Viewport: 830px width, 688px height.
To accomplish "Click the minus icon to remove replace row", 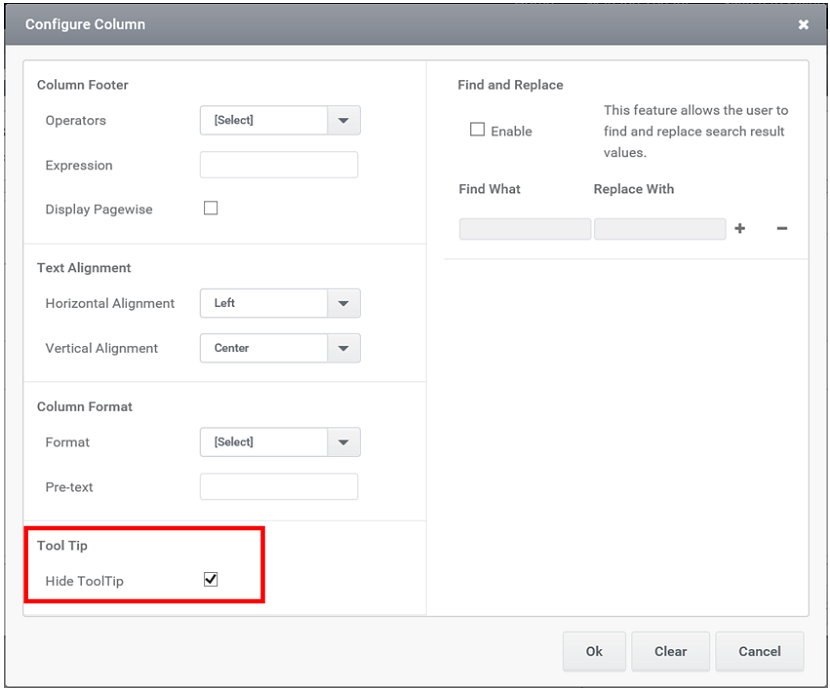I will tap(781, 229).
